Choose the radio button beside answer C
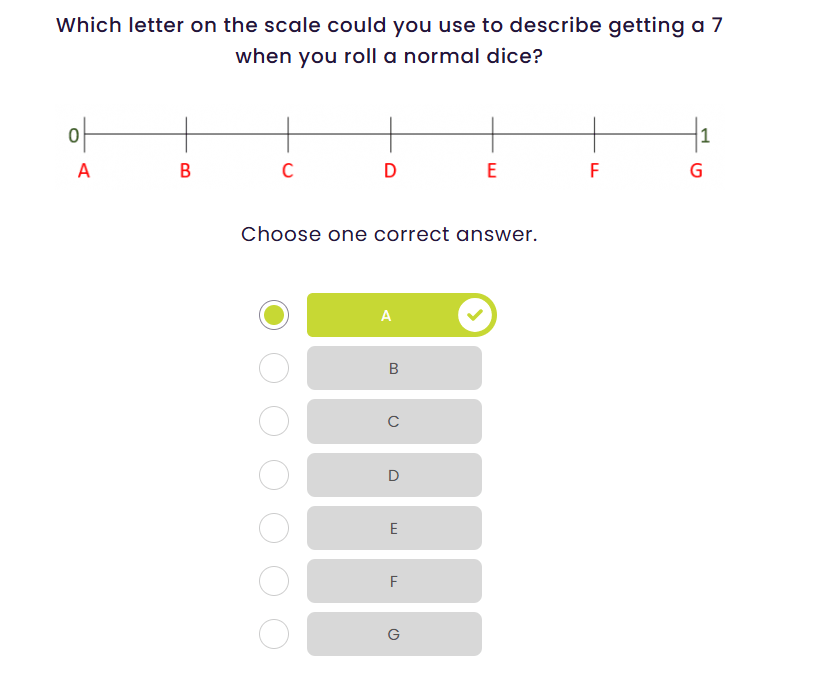The height and width of the screenshot is (675, 822). click(274, 421)
